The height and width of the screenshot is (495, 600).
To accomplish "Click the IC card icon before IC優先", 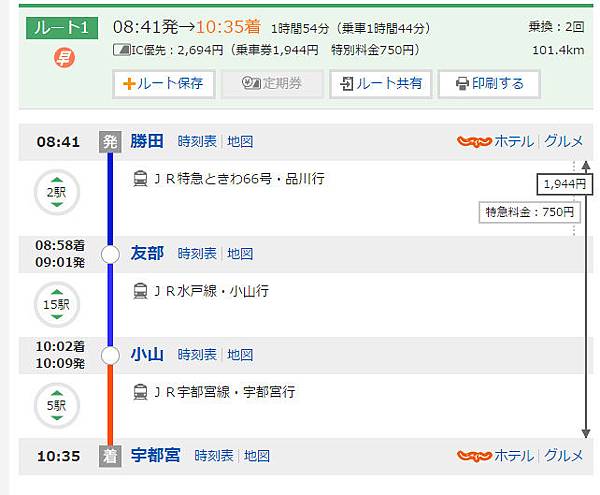I will click(x=122, y=50).
